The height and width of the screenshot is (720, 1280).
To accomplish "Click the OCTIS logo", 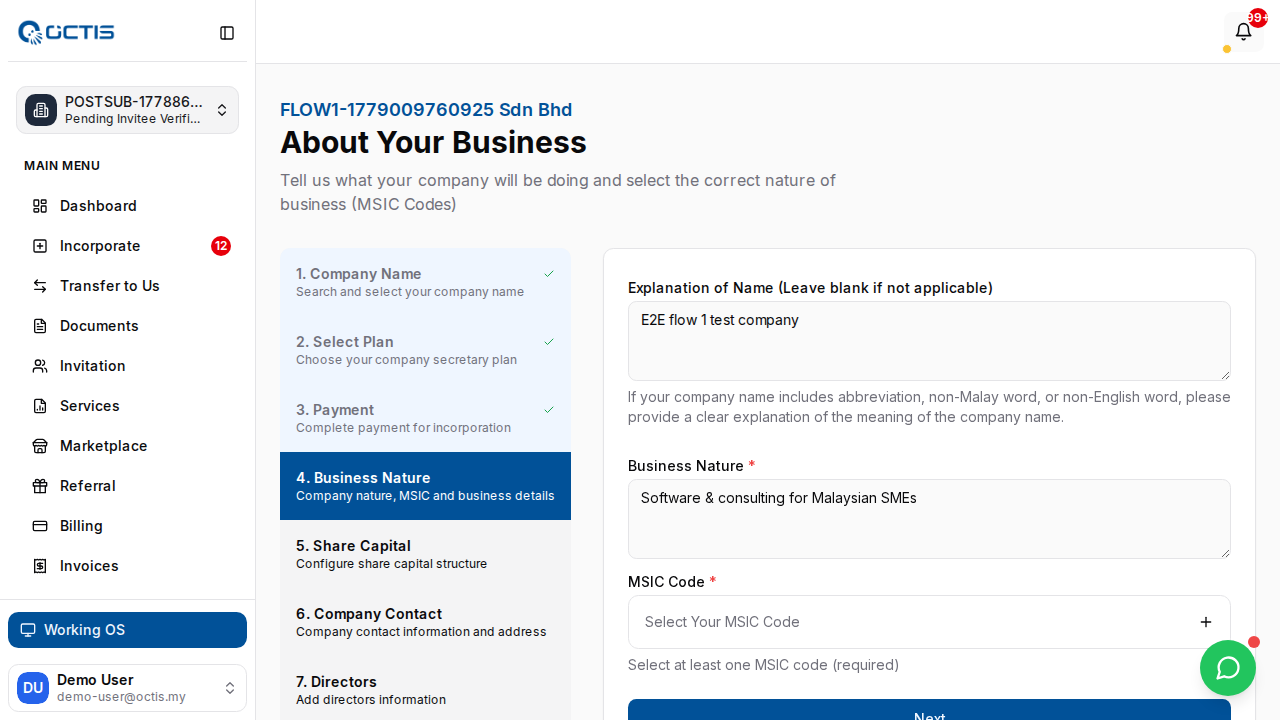I will tap(66, 32).
